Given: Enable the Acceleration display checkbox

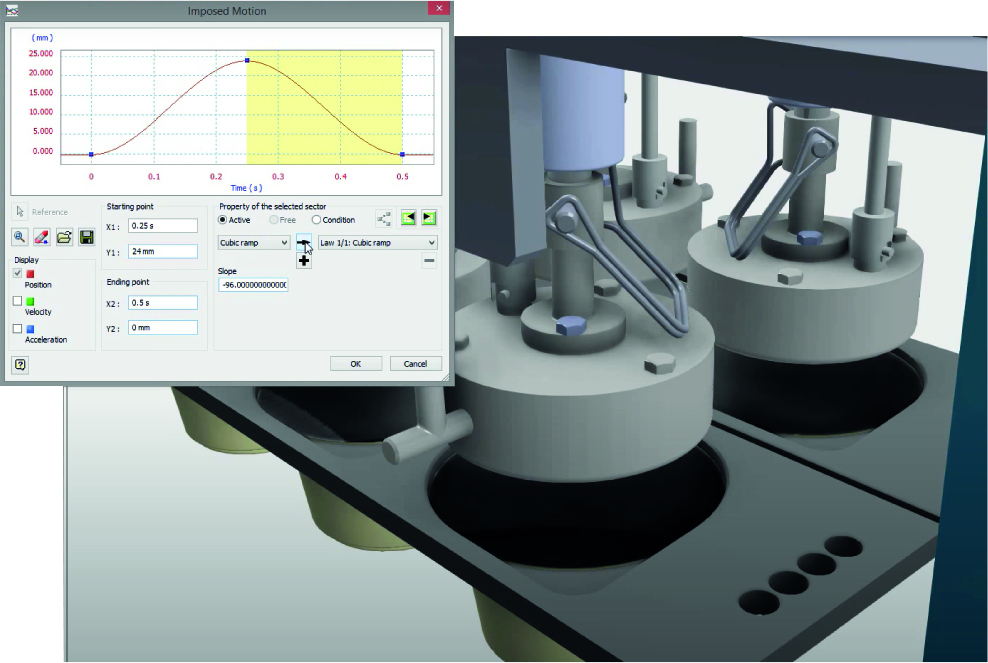Looking at the screenshot, I should pyautogui.click(x=18, y=328).
